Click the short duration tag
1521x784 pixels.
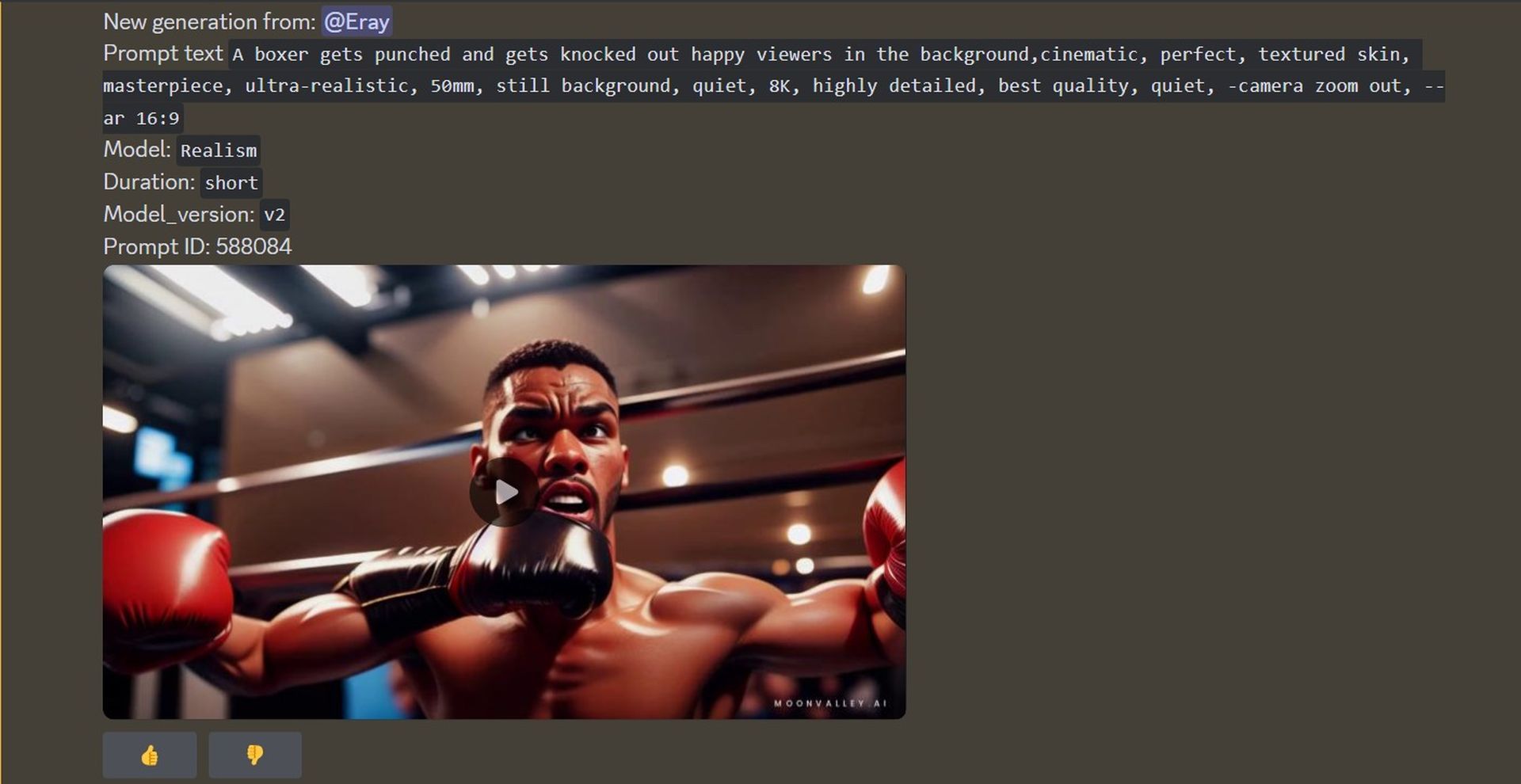[x=231, y=183]
